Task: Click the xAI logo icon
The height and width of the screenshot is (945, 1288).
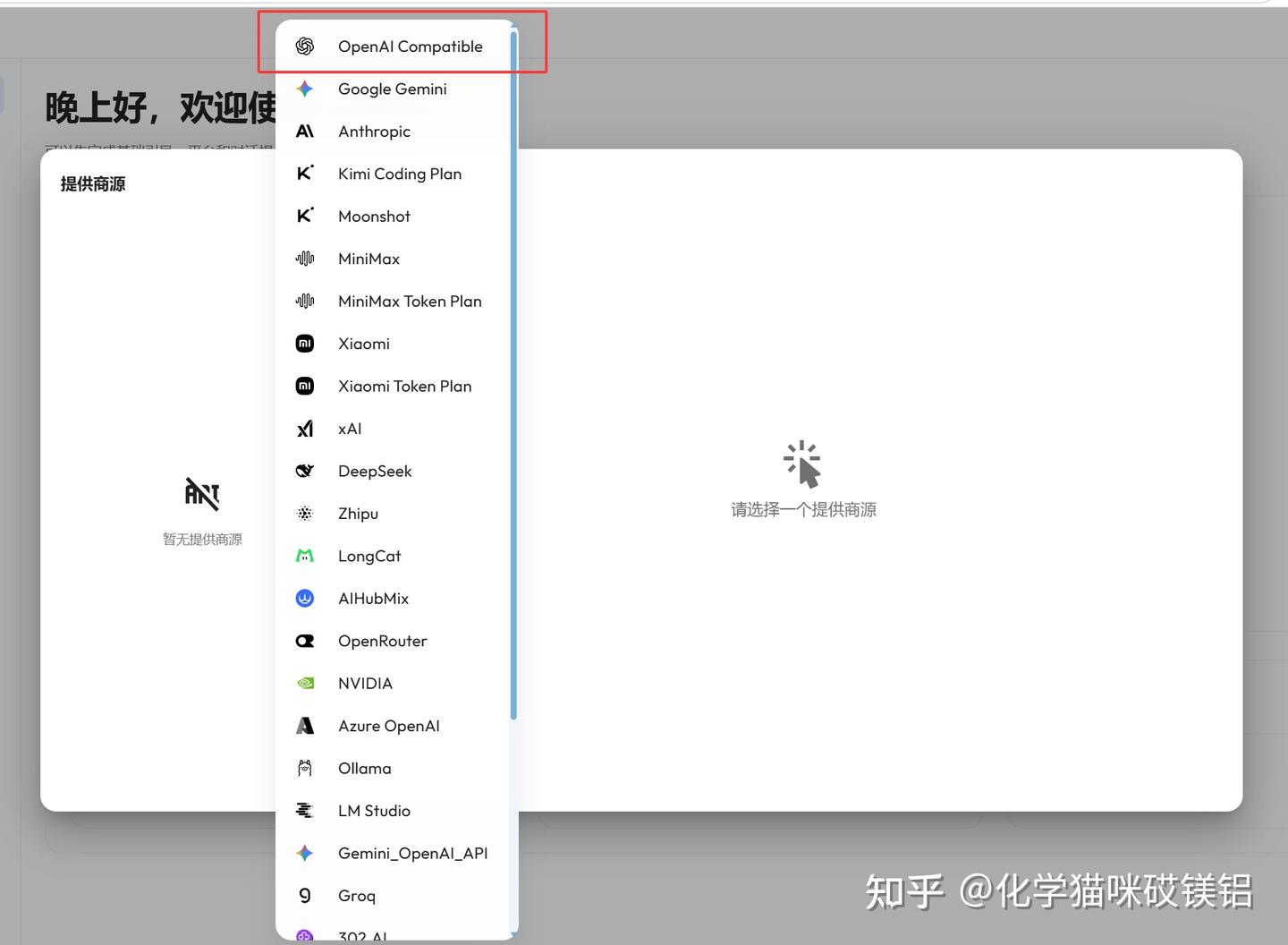Action: coord(305,429)
